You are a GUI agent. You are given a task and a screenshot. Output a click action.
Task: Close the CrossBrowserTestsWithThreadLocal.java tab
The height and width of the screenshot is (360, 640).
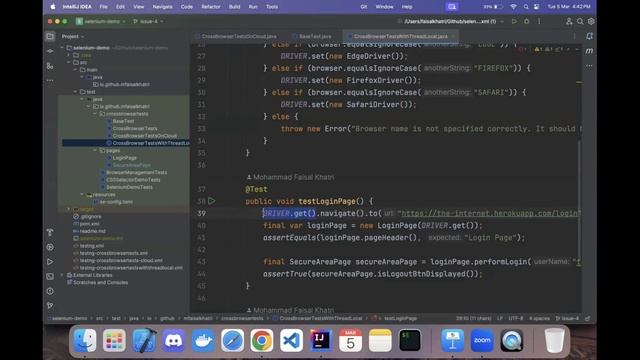coord(453,36)
